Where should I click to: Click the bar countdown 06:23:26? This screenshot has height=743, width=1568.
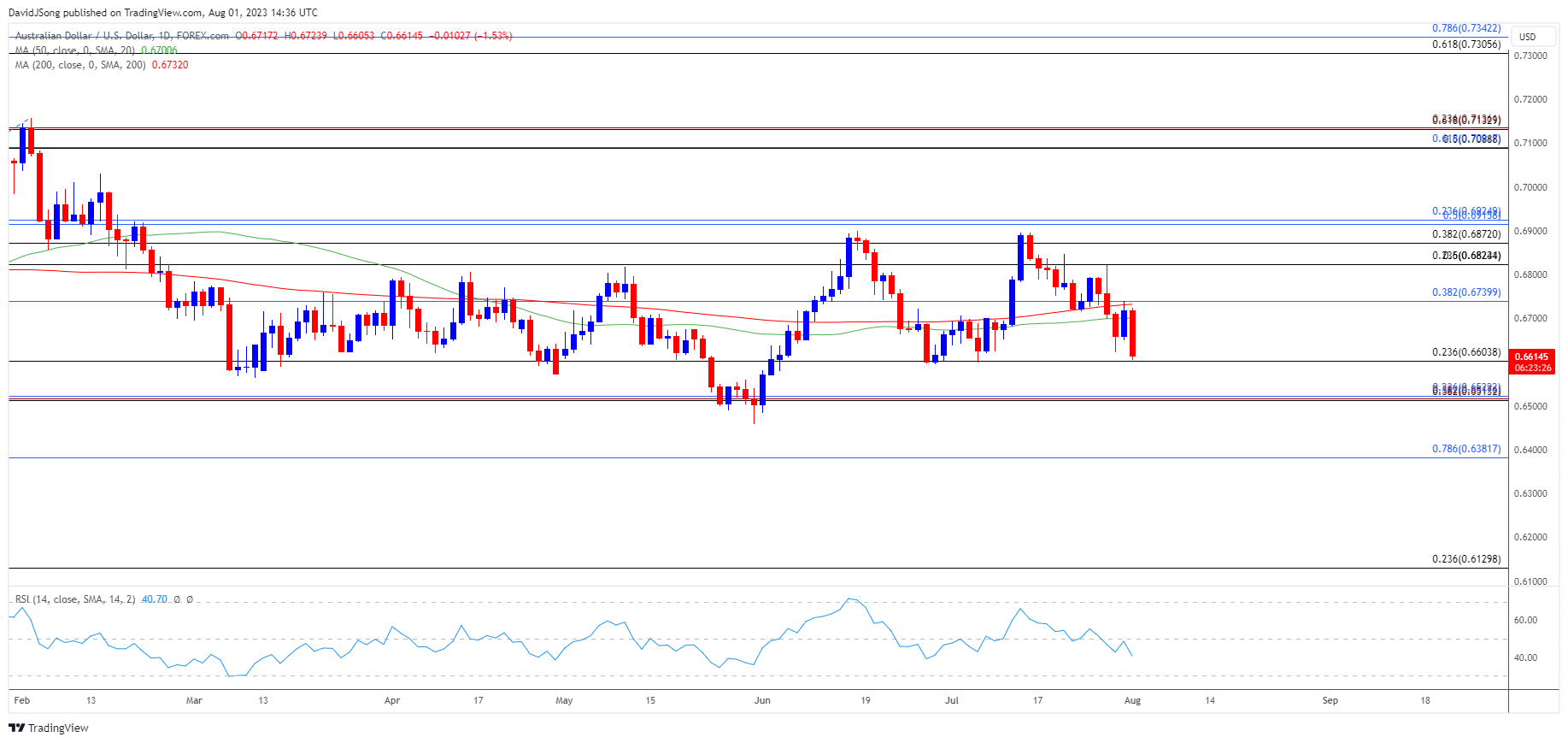(x=1531, y=368)
